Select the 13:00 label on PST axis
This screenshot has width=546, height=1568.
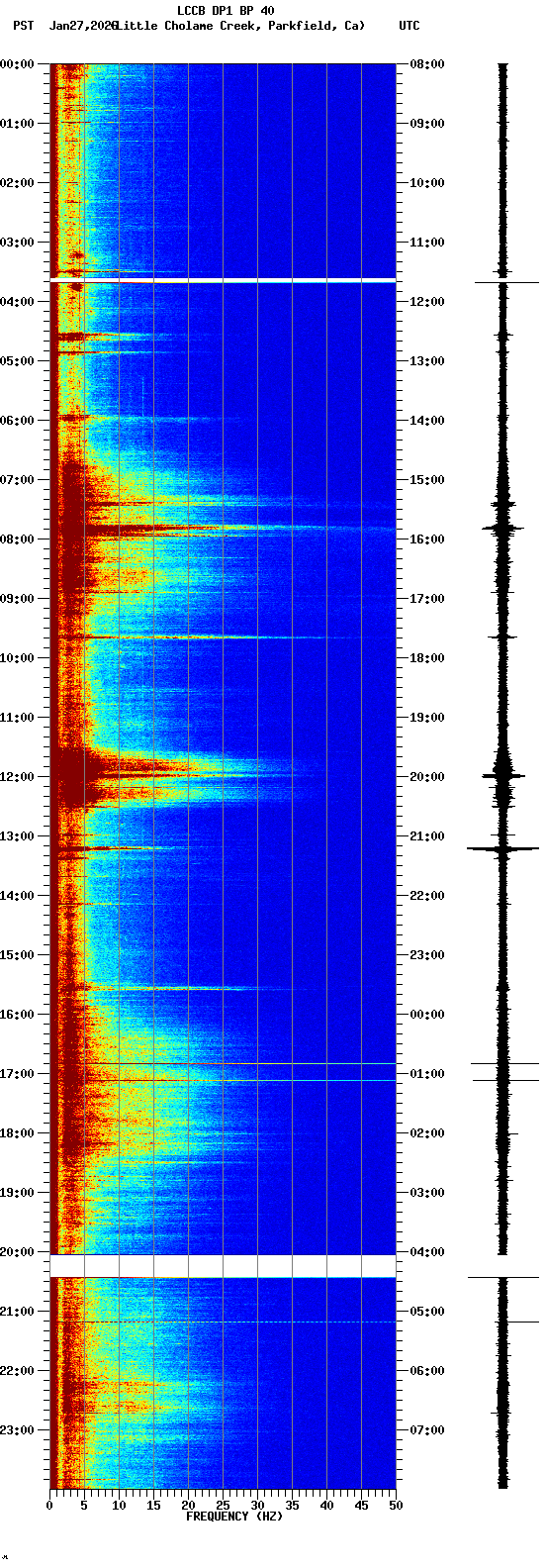[x=16, y=836]
